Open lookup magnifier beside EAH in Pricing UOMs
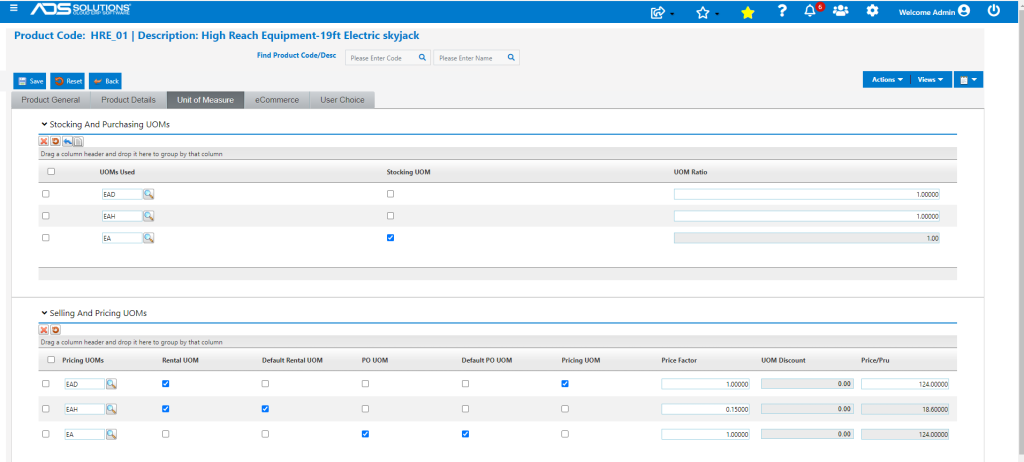Image resolution: width=1024 pixels, height=462 pixels. click(112, 409)
